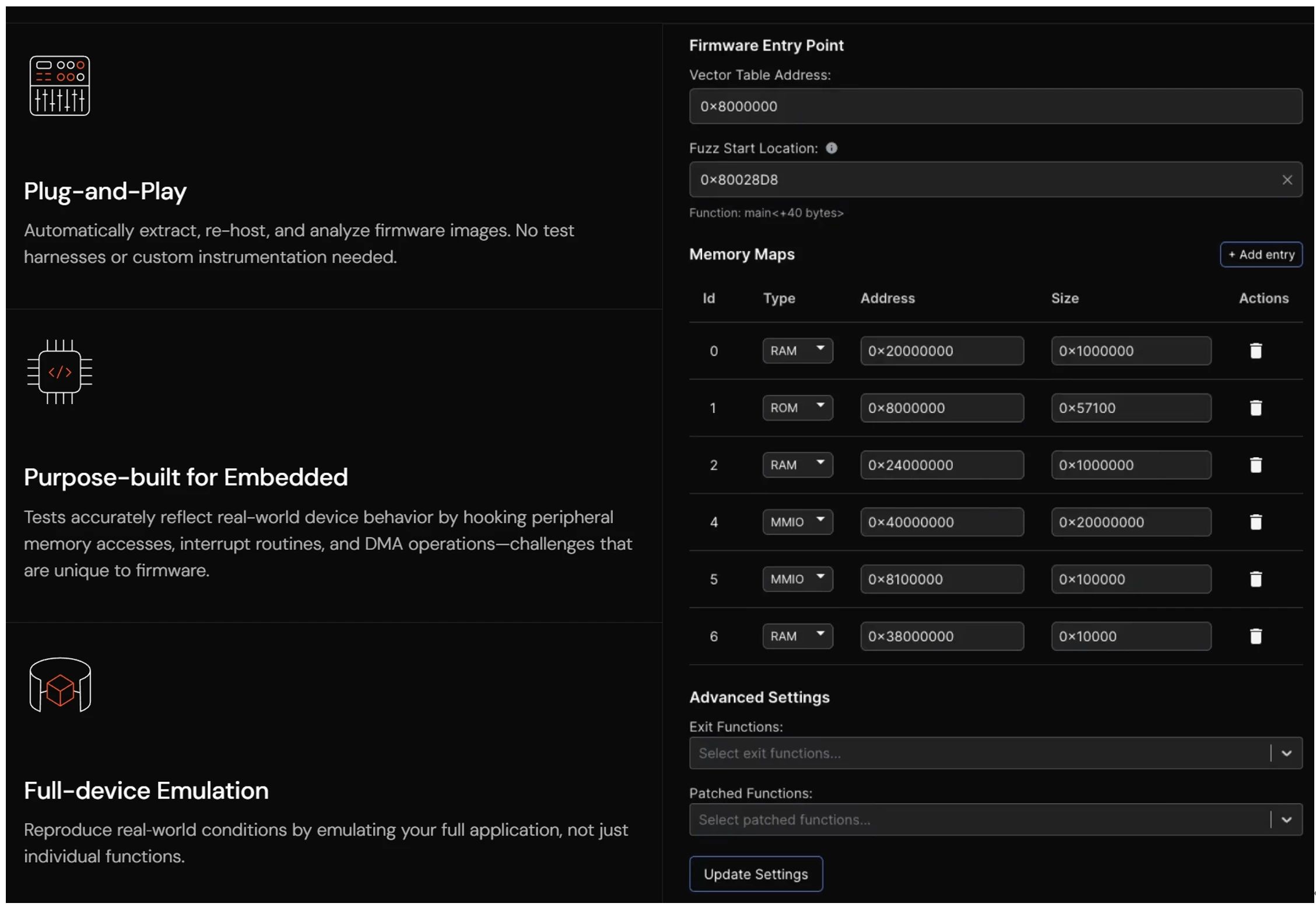
Task: Edit size 0x20000000 of entry 4
Action: [x=1131, y=522]
